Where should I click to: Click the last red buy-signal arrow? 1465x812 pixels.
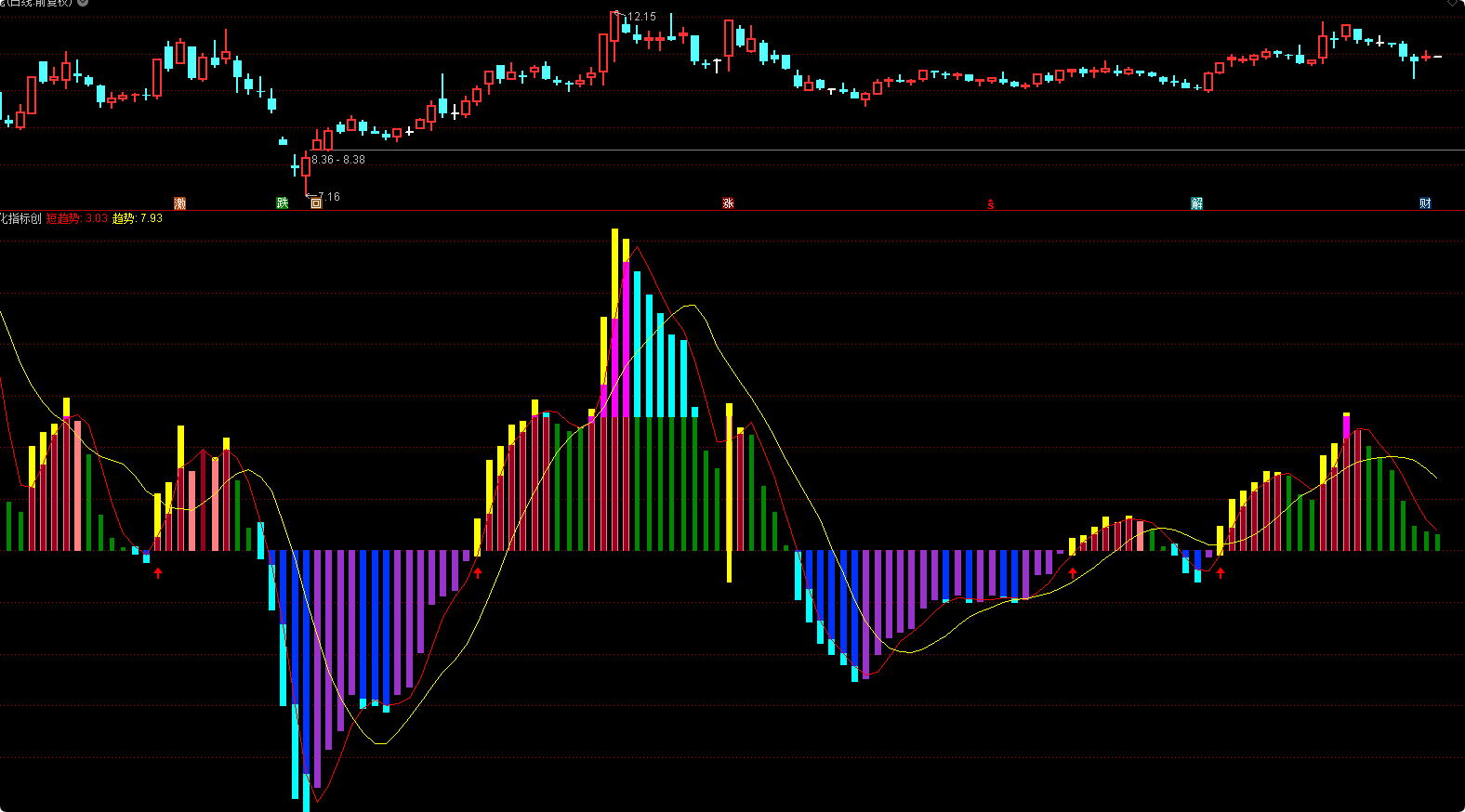1221,572
